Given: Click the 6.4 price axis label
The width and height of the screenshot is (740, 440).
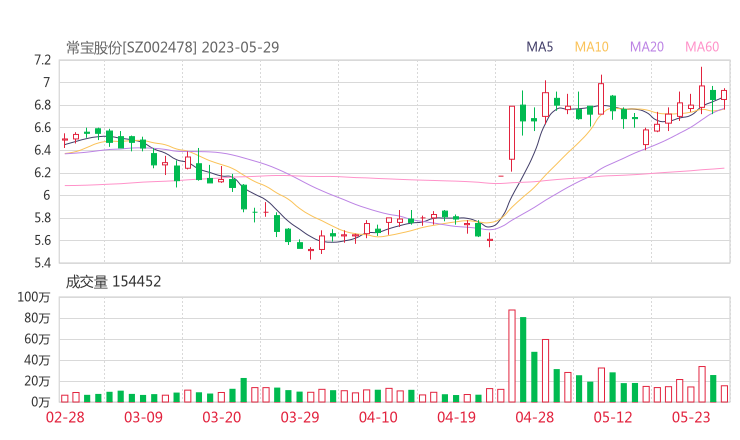Looking at the screenshot, I should tap(42, 150).
